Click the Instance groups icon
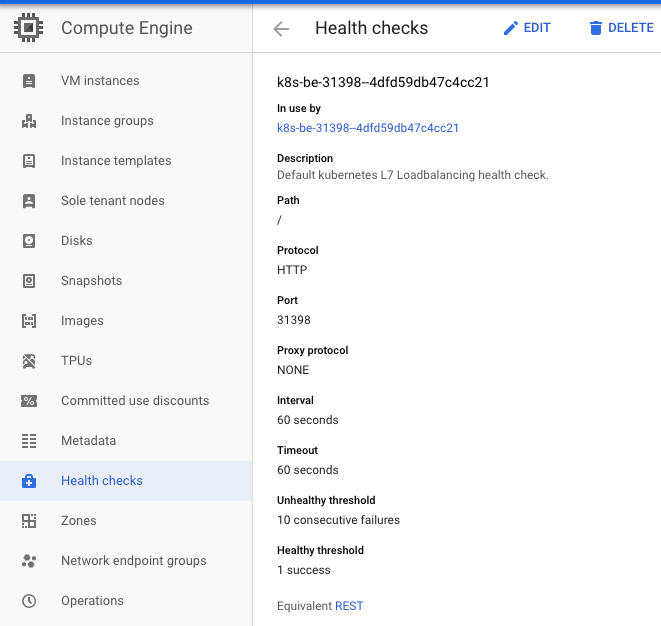 click(29, 121)
